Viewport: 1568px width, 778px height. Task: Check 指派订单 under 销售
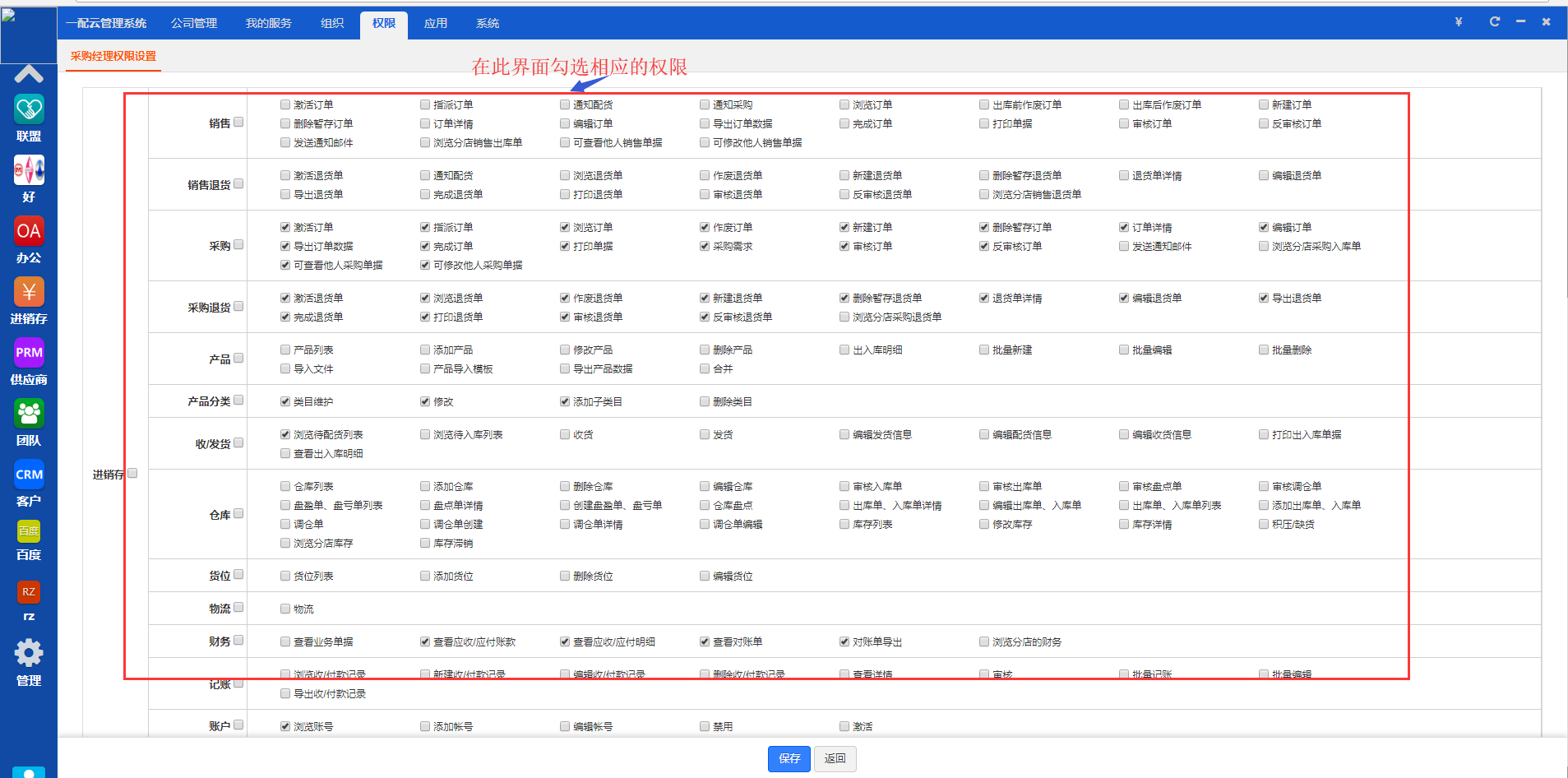[x=425, y=104]
